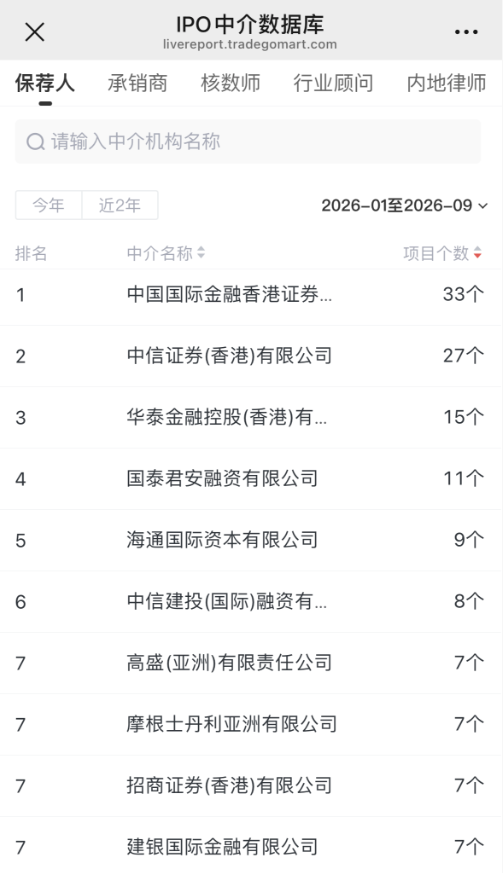Close the IPO中介数据库 page with X
The image size is (503, 873).
click(35, 32)
